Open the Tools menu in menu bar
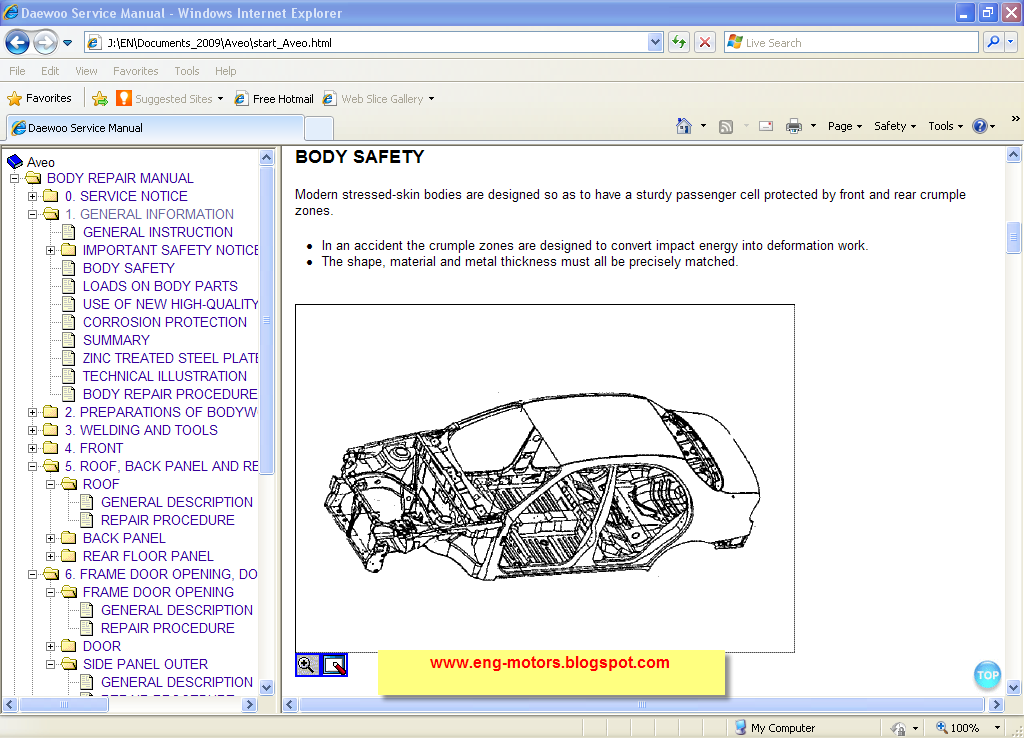1024x738 pixels. pos(187,71)
